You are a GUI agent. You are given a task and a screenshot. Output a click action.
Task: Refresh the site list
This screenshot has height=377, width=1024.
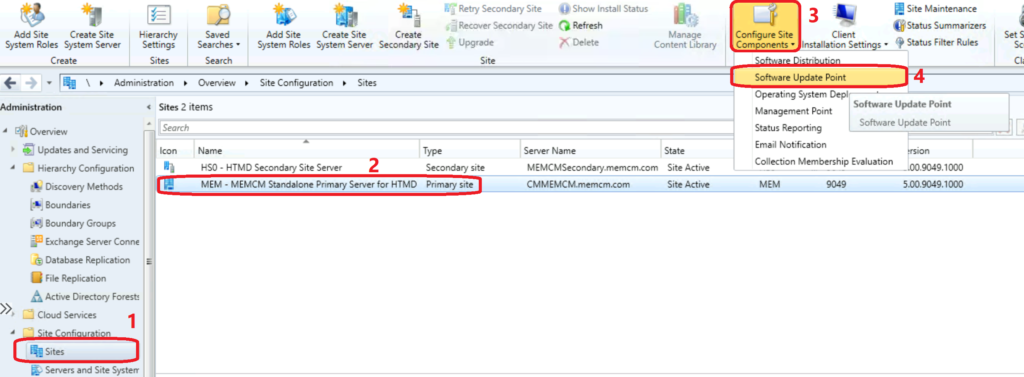(581, 25)
